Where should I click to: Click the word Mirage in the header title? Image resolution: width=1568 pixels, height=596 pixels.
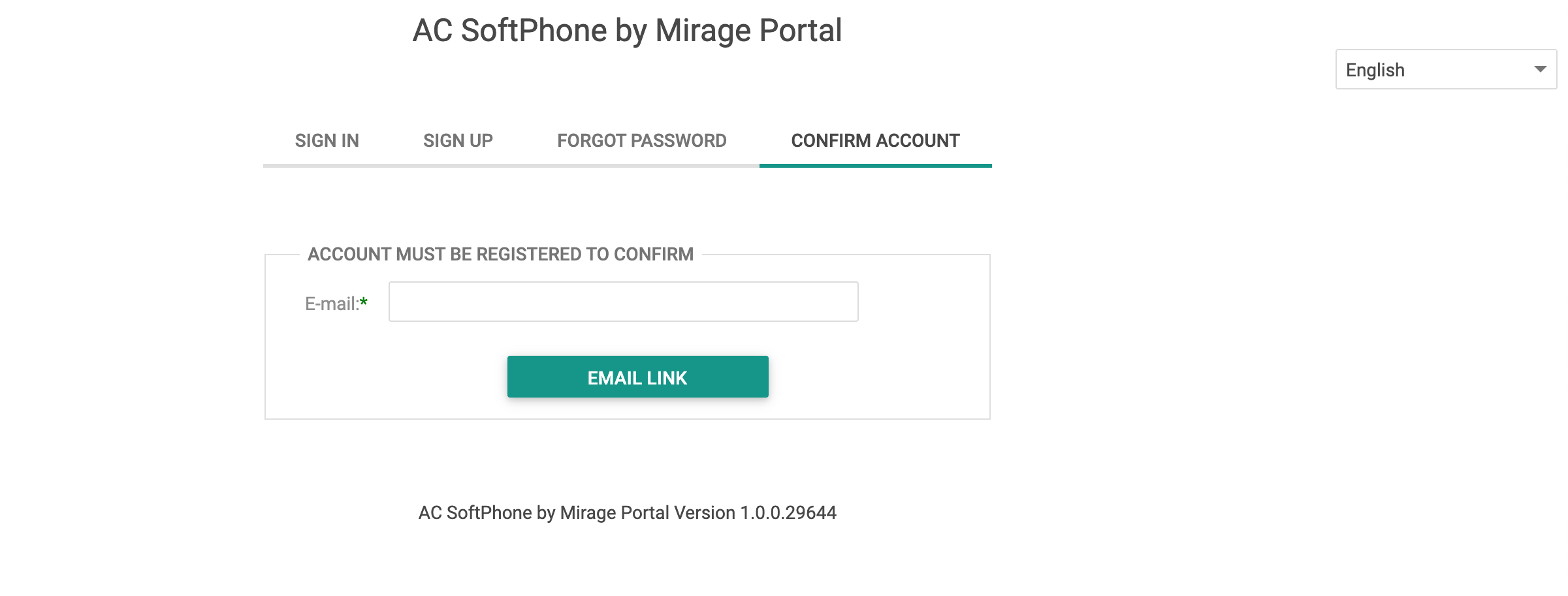coord(703,31)
